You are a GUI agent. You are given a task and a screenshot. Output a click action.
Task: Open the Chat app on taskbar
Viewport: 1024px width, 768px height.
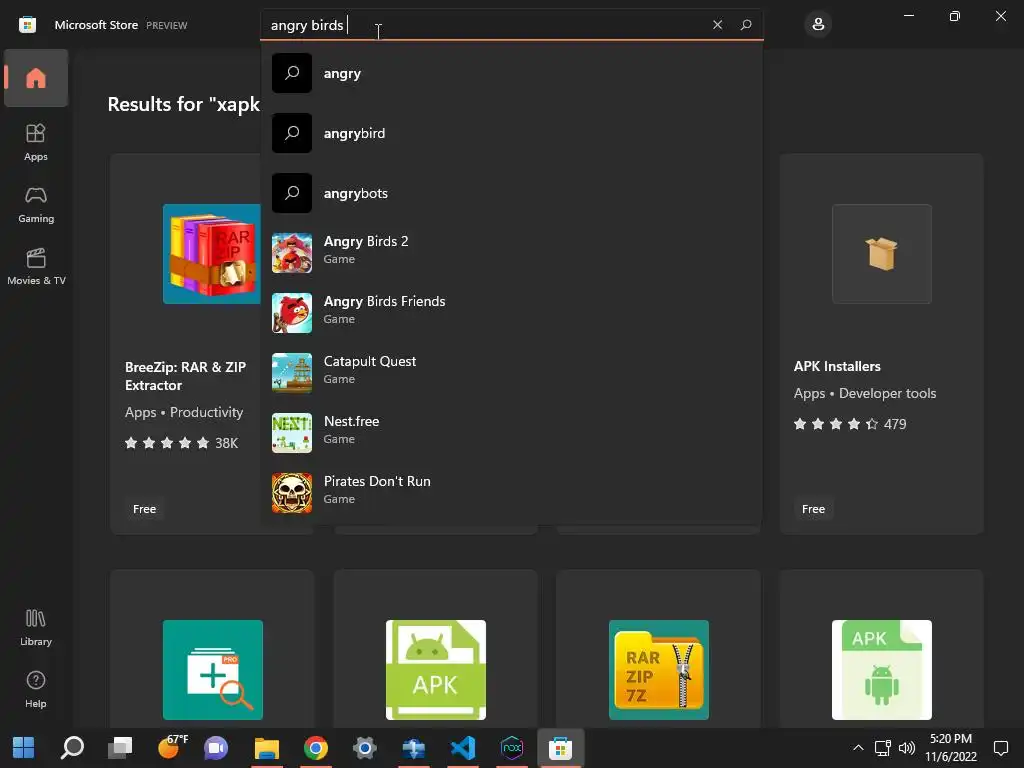[216, 748]
